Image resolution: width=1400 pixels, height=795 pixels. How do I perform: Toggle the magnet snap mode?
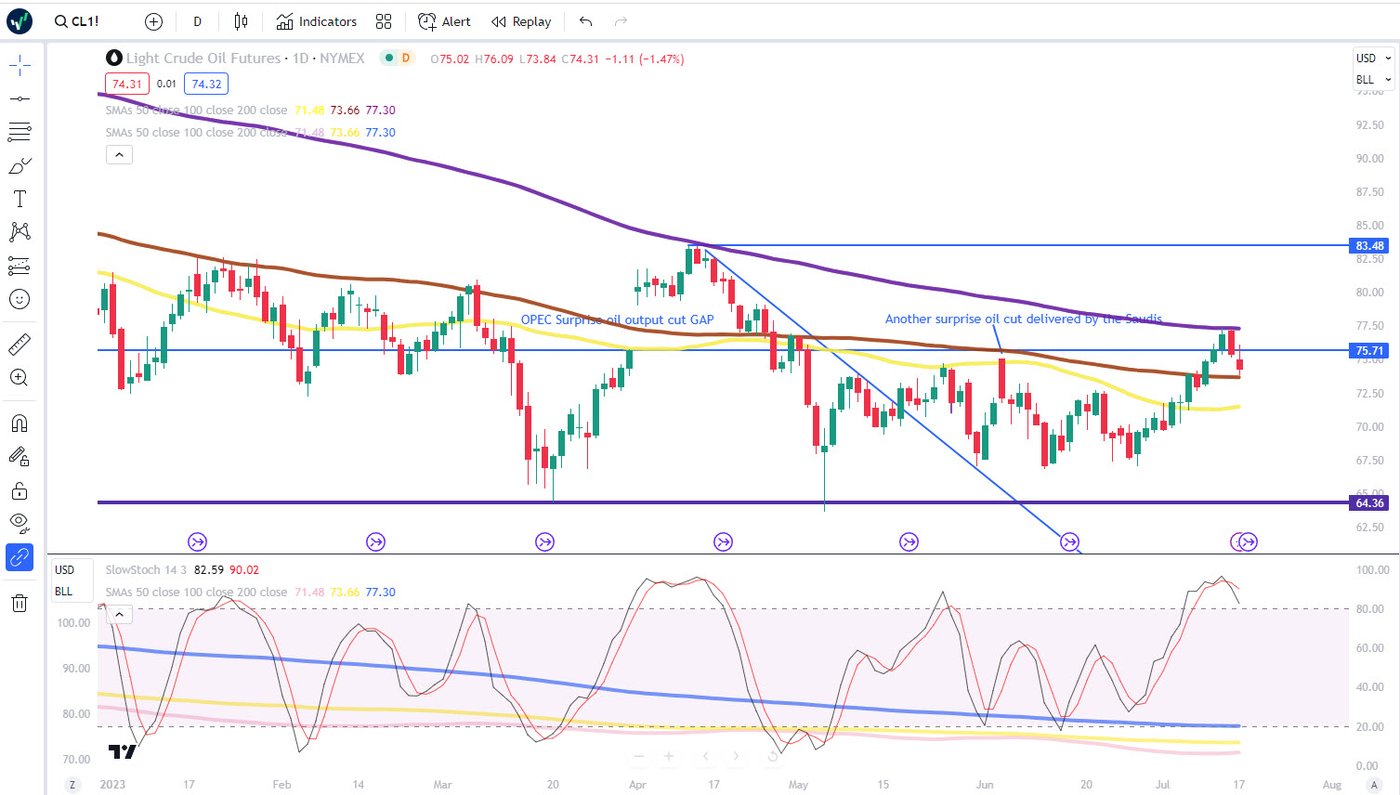[19, 424]
